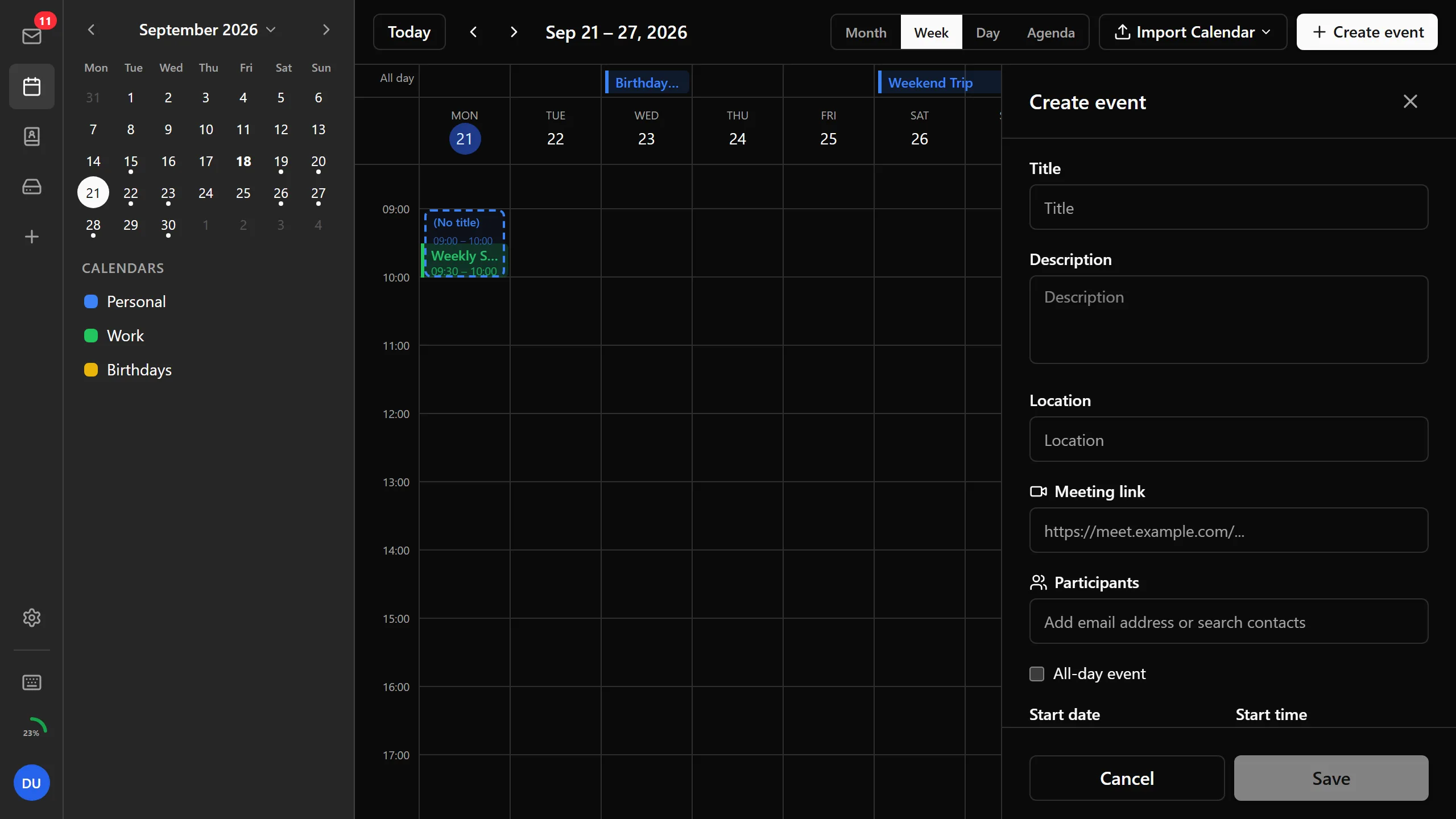The image size is (1456, 819).
Task: Select September 15 in mini calendar
Action: 131,162
